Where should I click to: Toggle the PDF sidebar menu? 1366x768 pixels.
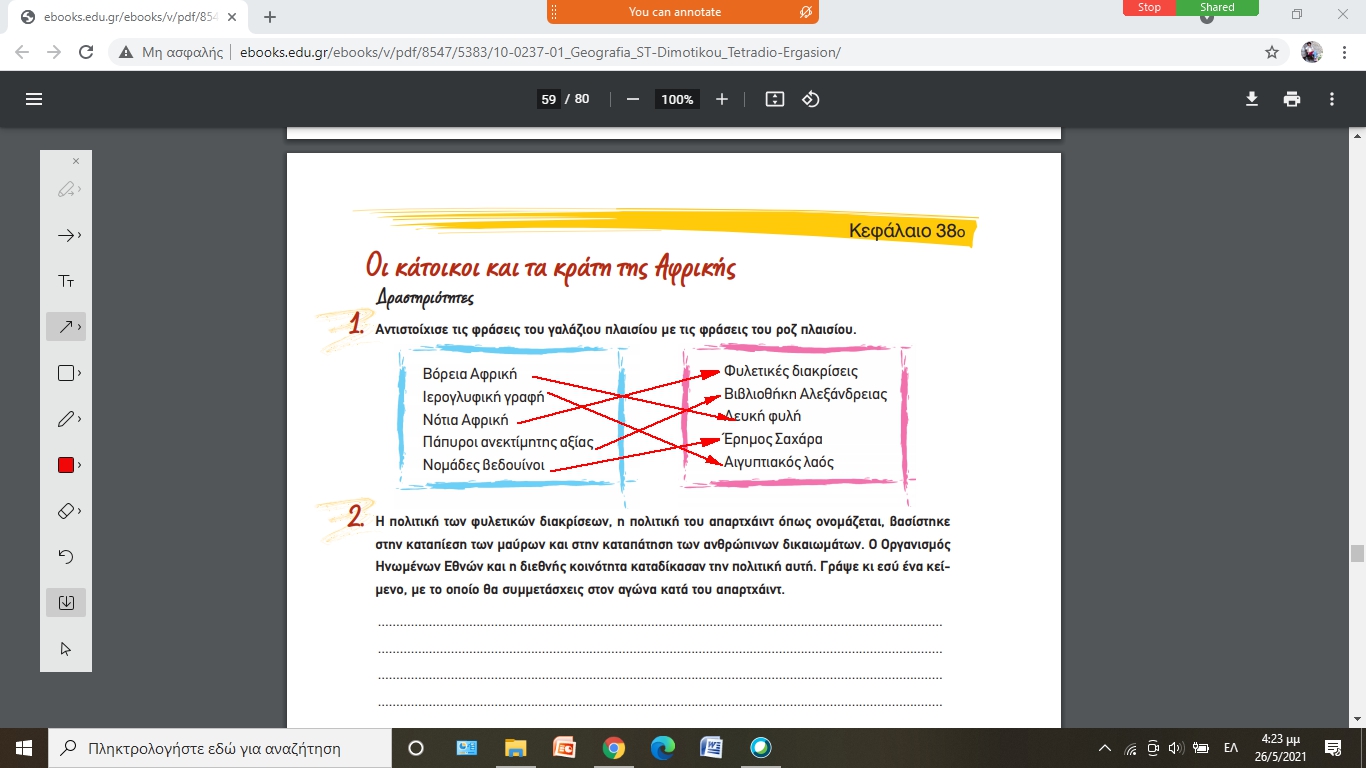click(x=34, y=99)
